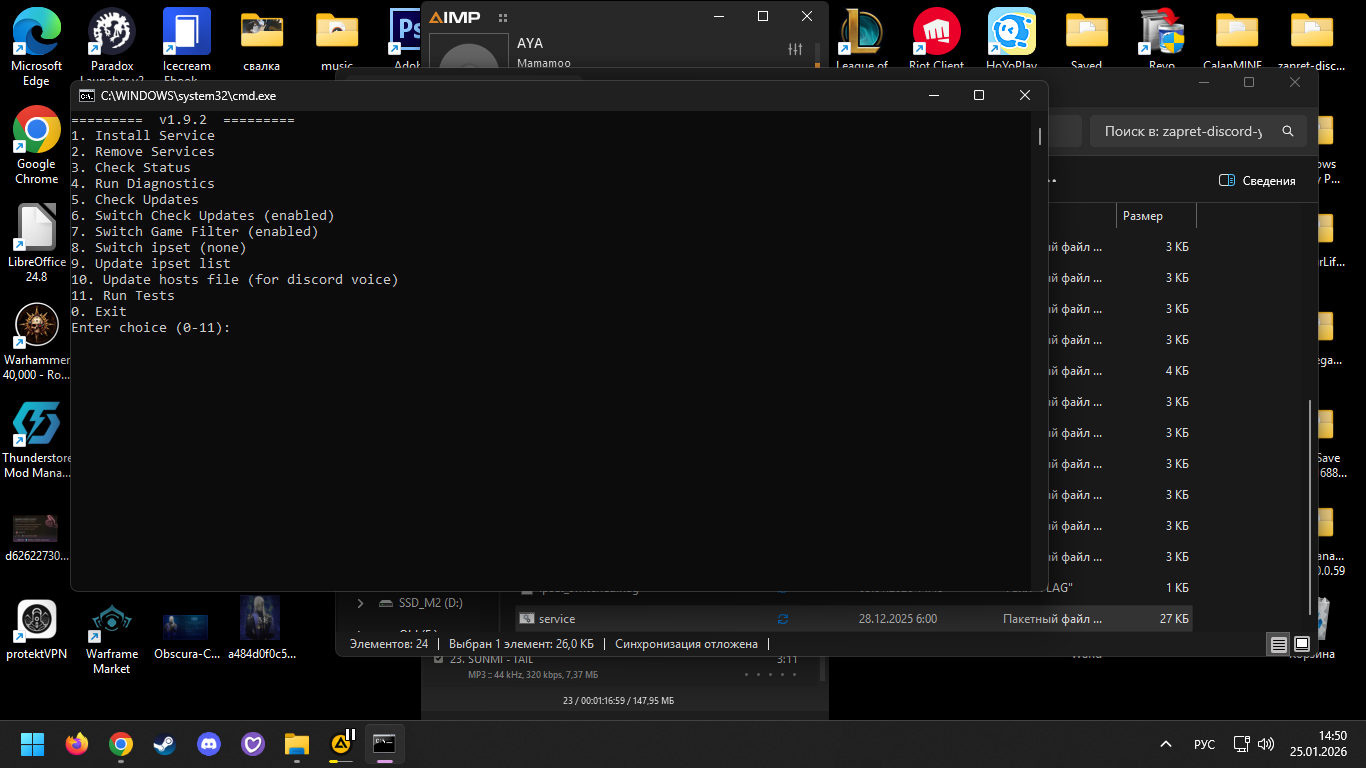Launch Steam from the taskbar
Viewport: 1366px width, 768px height.
[x=164, y=744]
